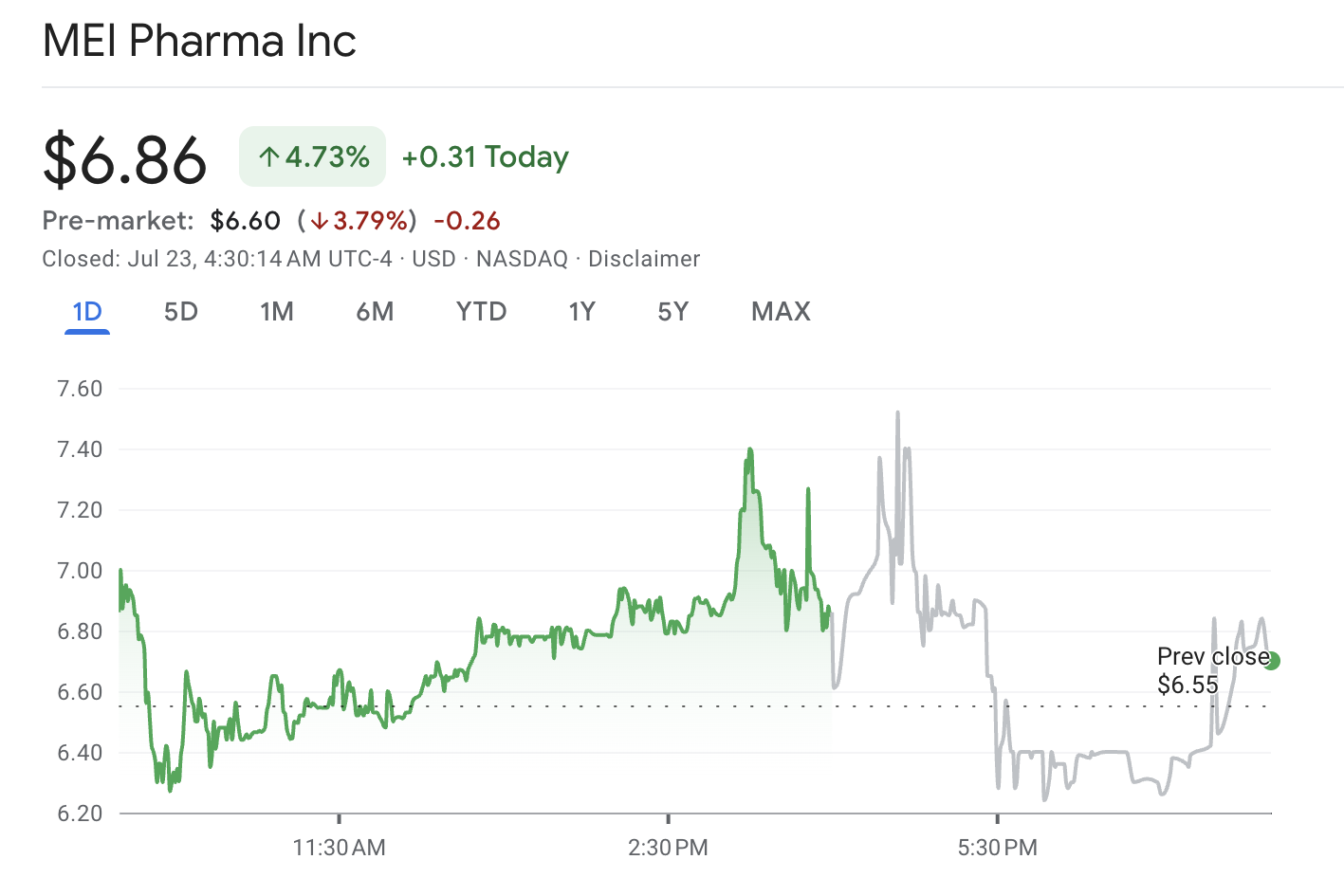Click the +0.31 Today change value

point(485,156)
